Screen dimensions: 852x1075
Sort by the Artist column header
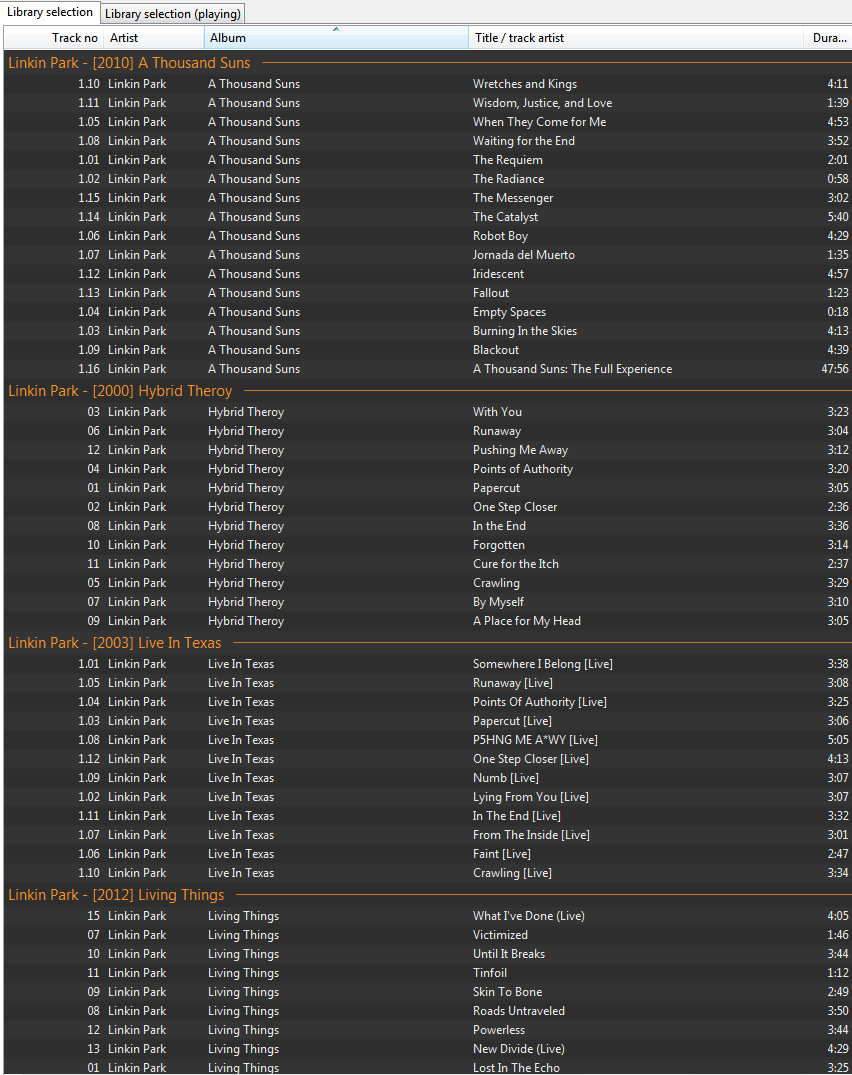[154, 38]
